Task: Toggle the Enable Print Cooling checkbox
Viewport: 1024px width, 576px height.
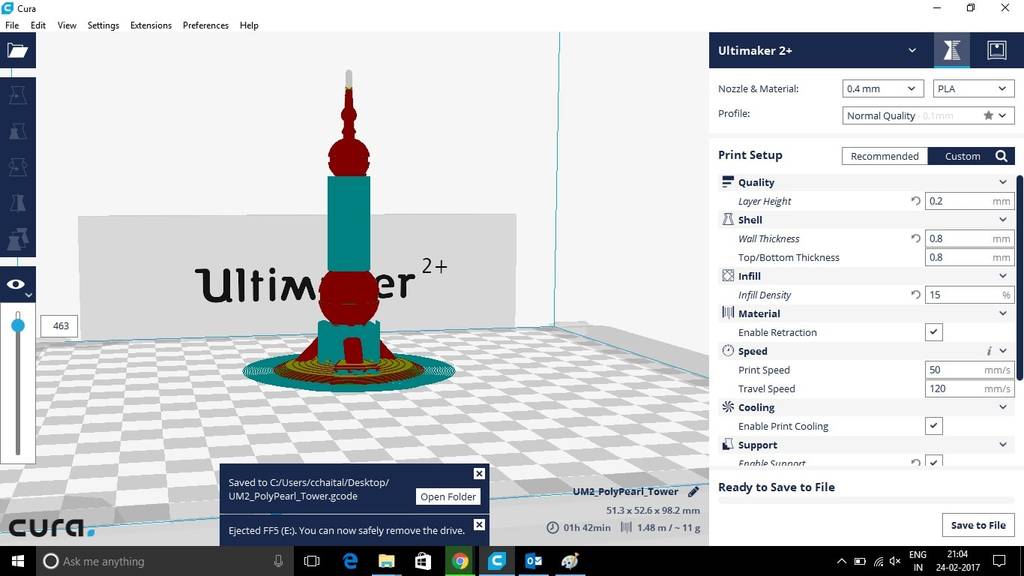Action: click(933, 426)
